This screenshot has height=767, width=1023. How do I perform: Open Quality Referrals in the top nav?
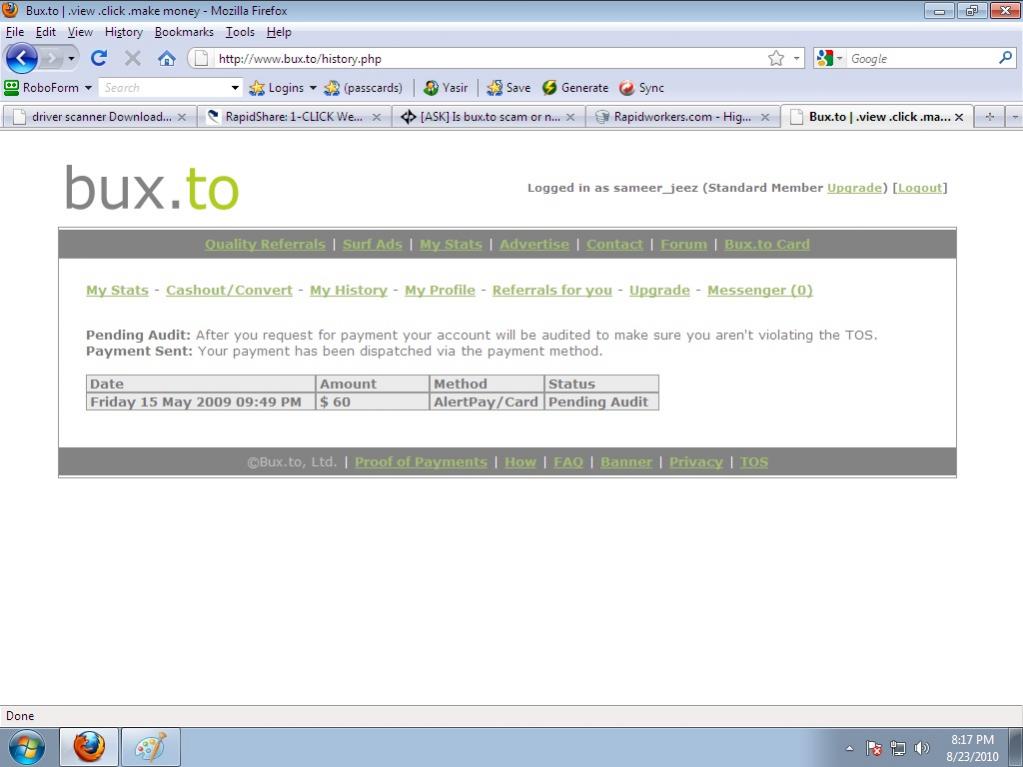[265, 244]
